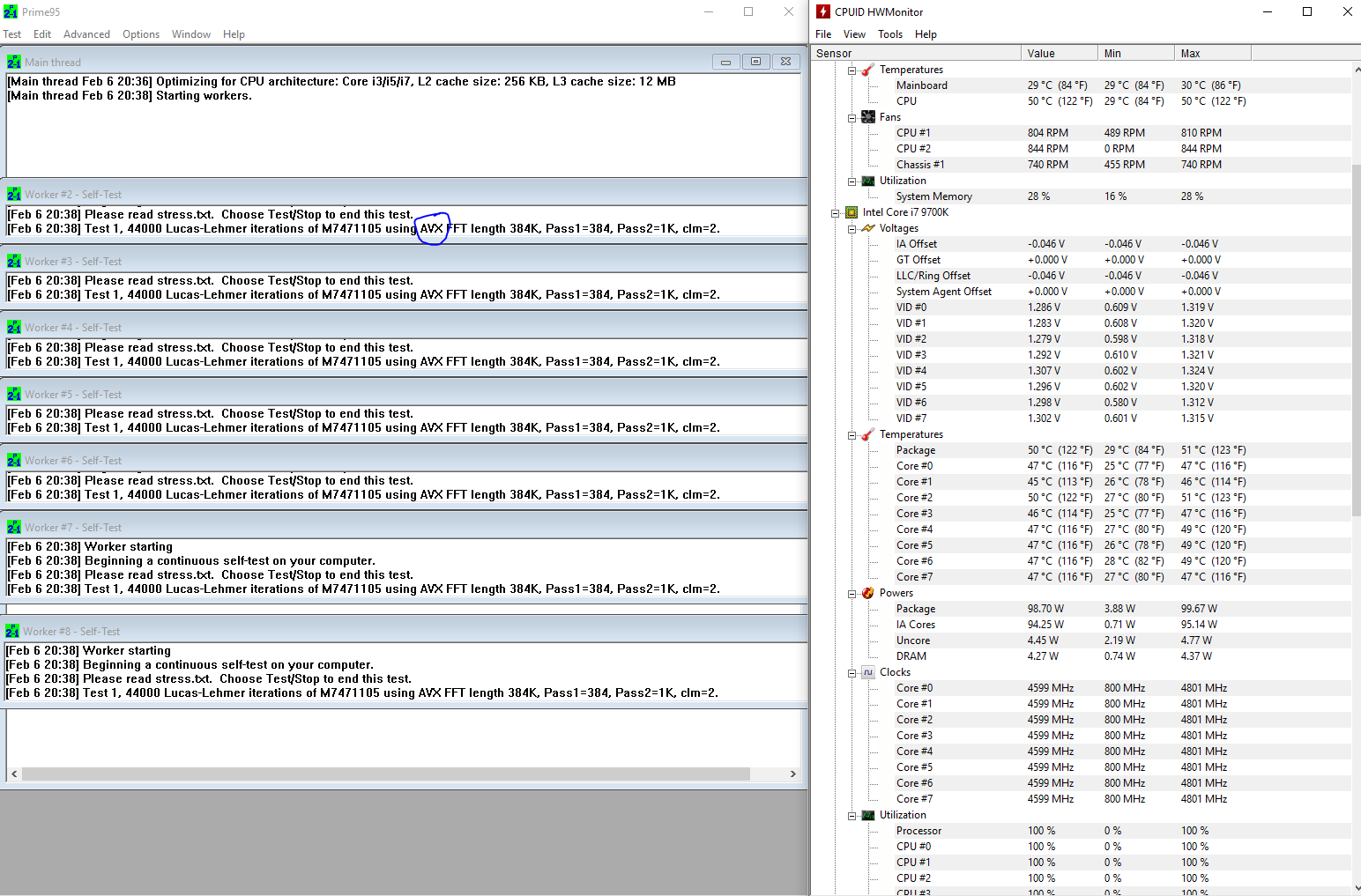The height and width of the screenshot is (896, 1361).
Task: Open the View menu in HWMonitor
Action: pyautogui.click(x=854, y=34)
